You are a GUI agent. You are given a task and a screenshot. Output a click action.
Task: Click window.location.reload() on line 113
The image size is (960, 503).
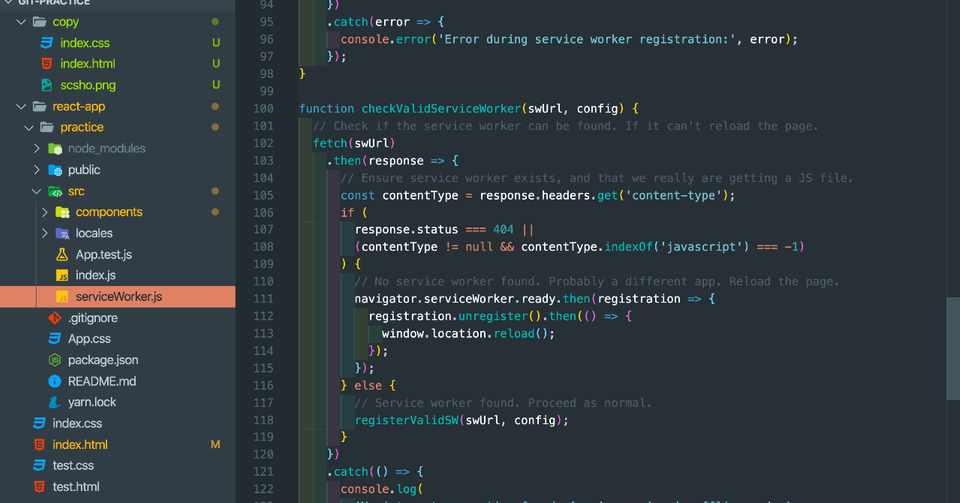(468, 334)
